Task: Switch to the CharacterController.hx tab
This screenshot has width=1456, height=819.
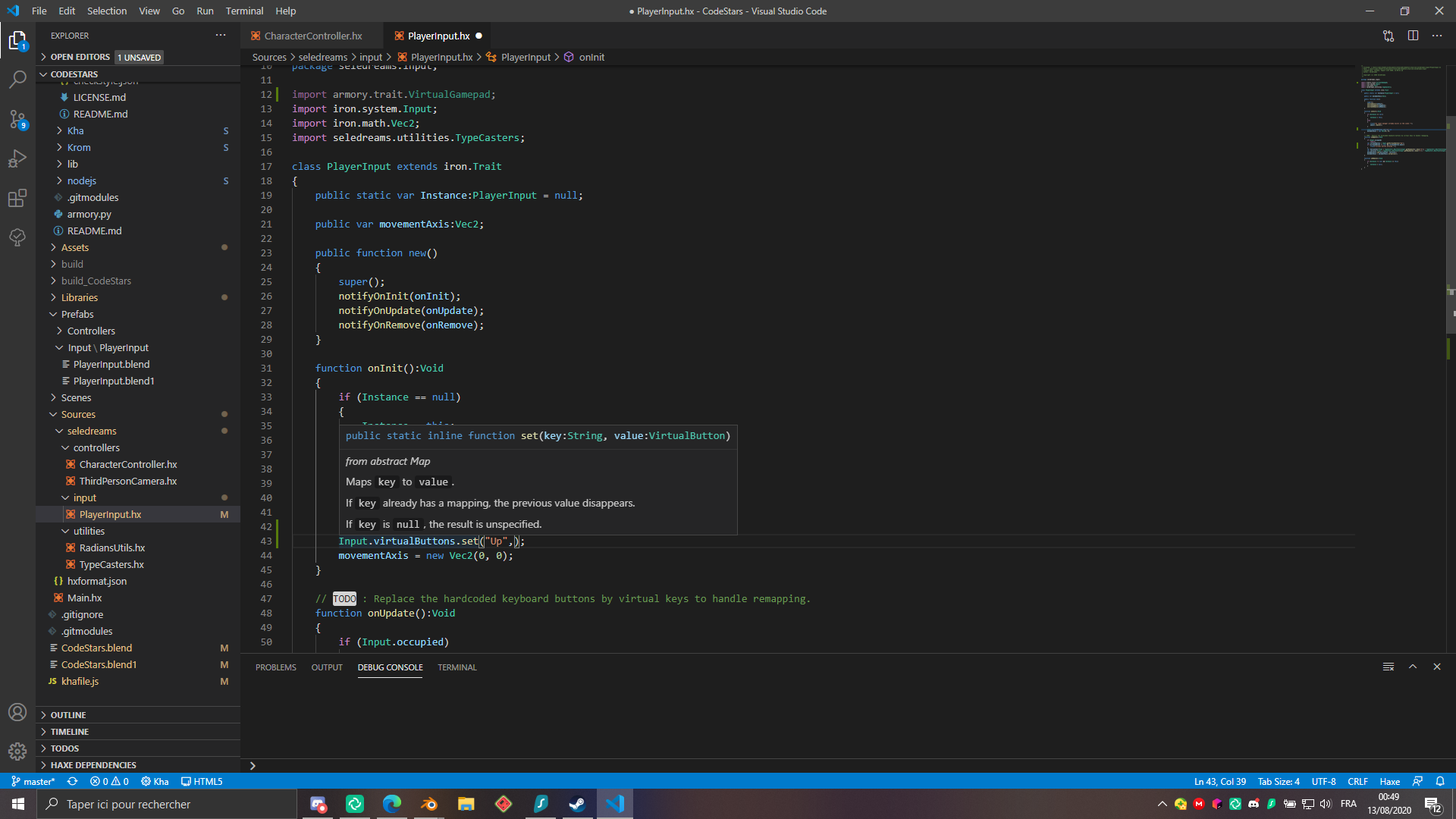Action: coord(311,36)
